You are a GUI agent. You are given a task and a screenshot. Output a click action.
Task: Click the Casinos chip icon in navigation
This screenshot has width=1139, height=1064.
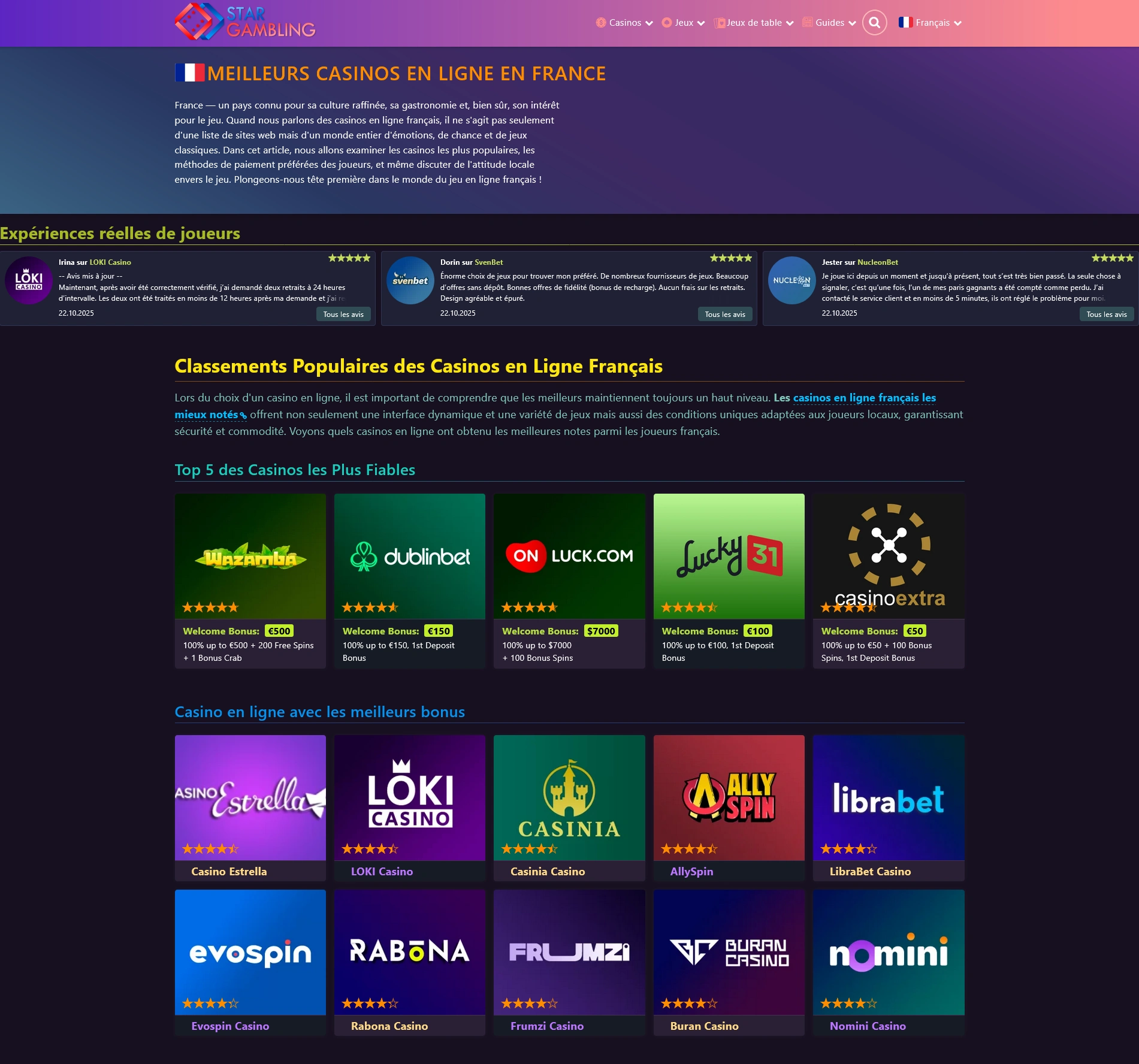[601, 23]
